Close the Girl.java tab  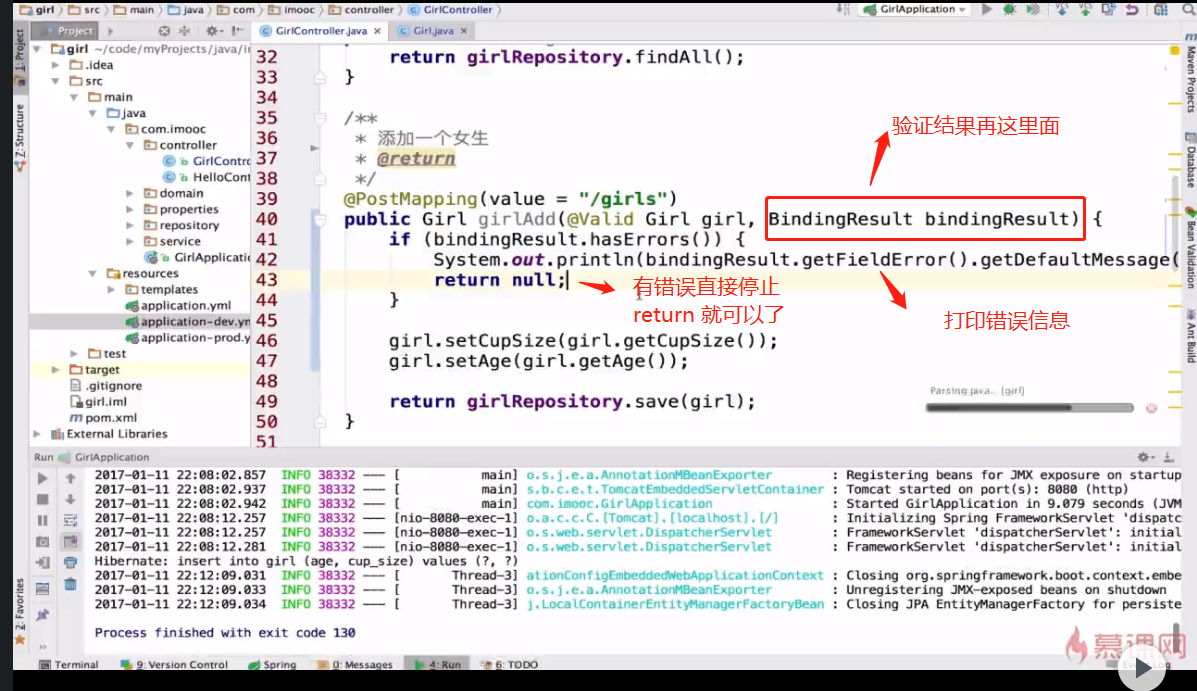[463, 31]
